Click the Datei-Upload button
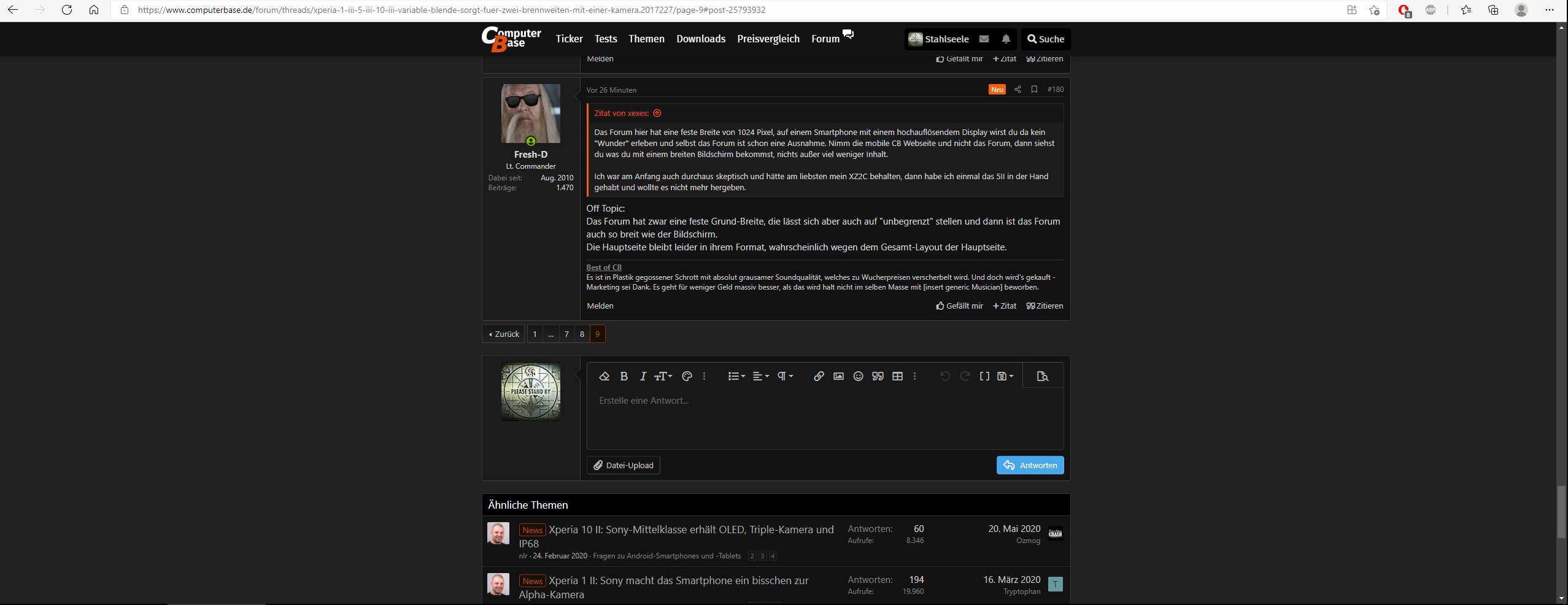This screenshot has height=605, width=1568. (x=623, y=465)
